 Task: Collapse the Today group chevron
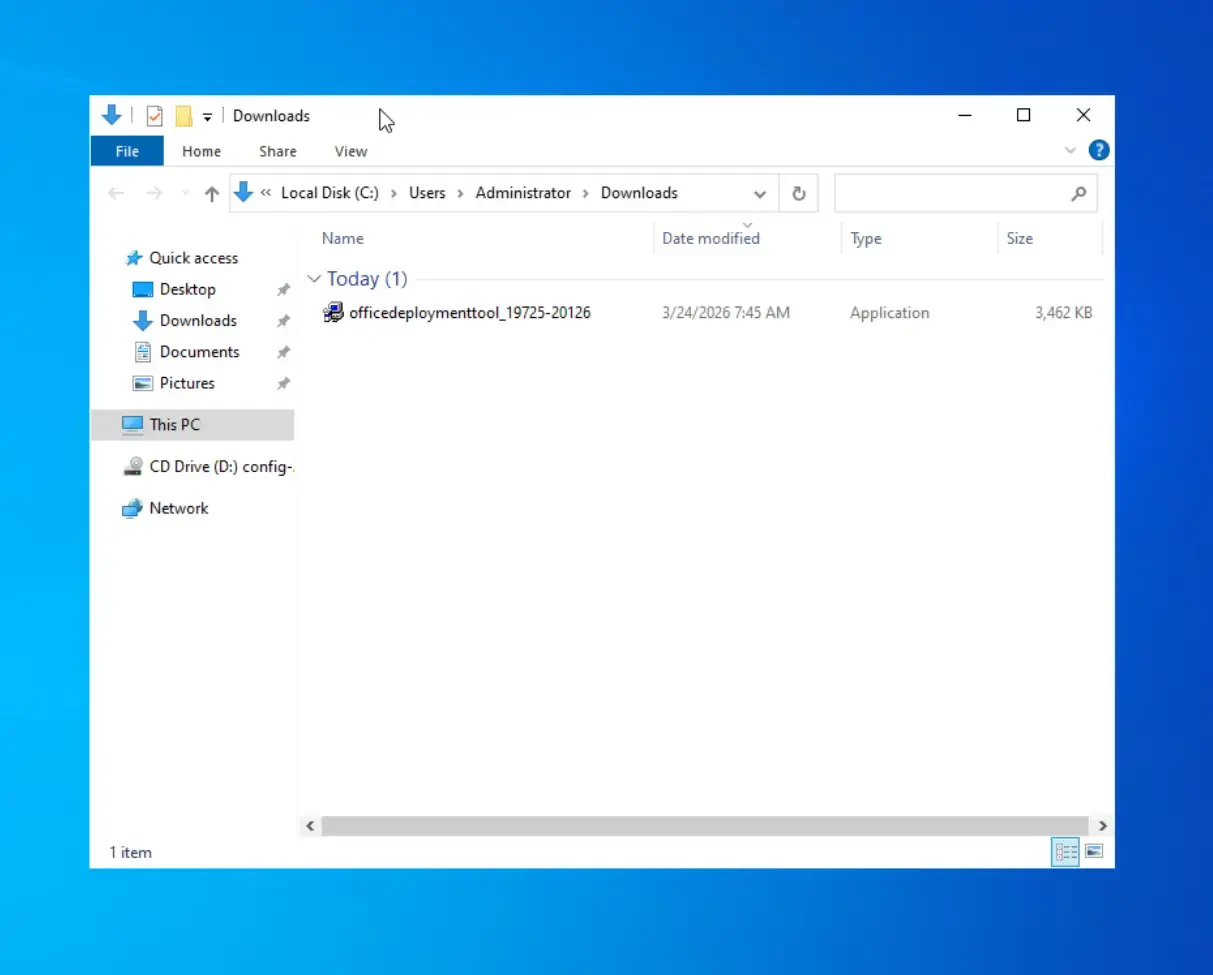coord(314,279)
